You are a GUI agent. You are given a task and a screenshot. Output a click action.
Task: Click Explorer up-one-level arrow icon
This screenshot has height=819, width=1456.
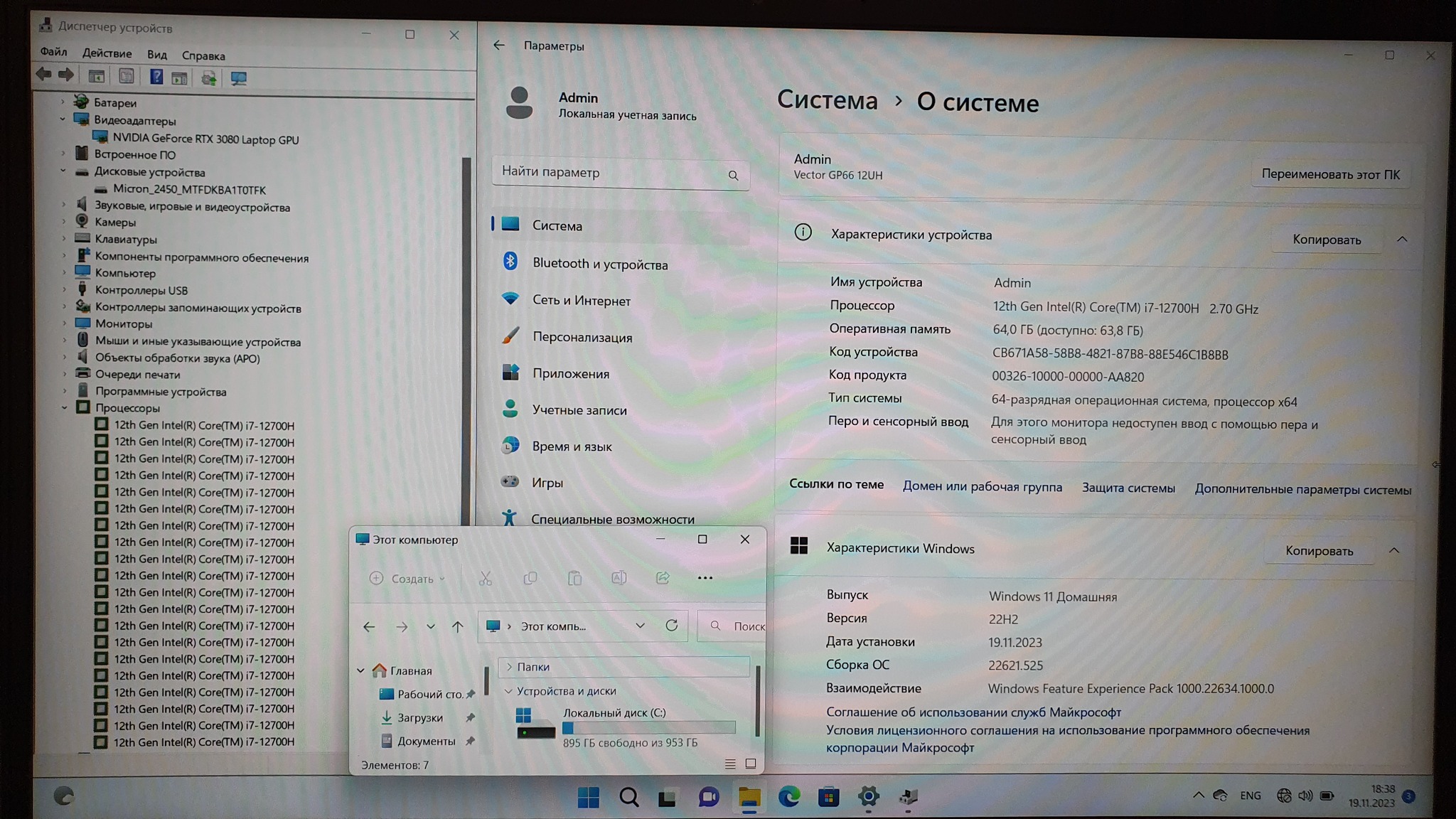(x=458, y=626)
